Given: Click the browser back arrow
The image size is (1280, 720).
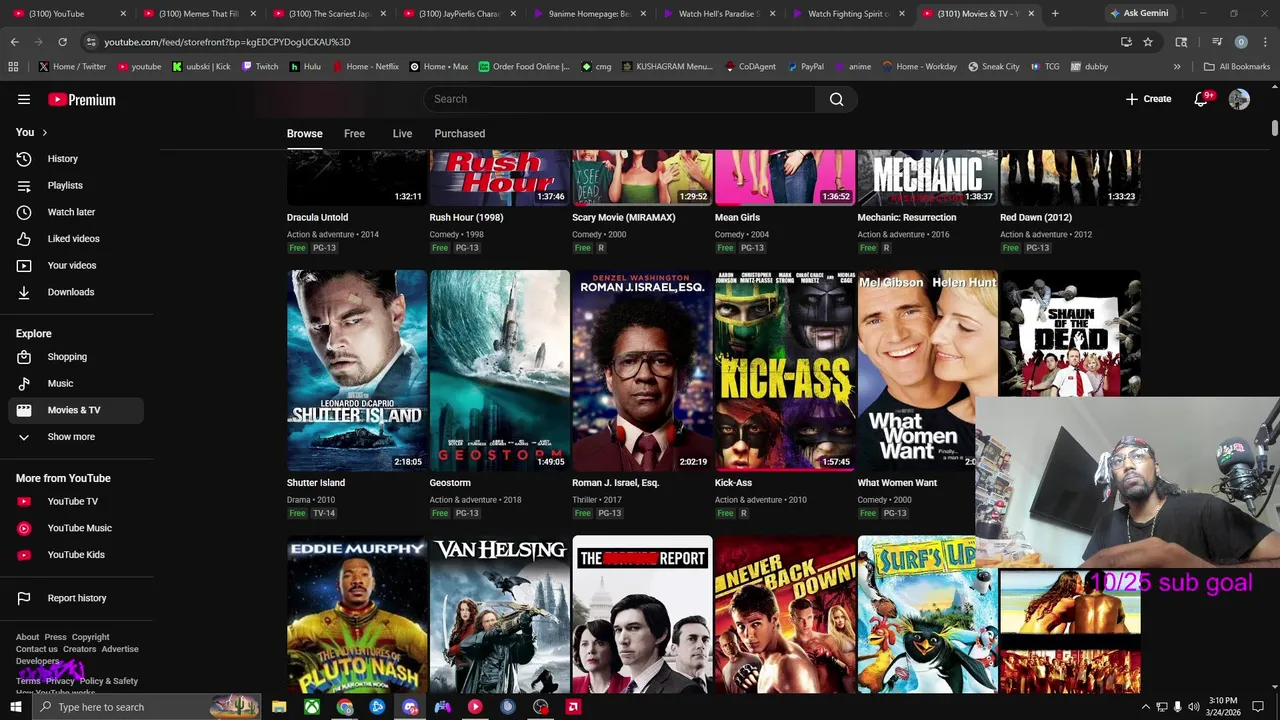Looking at the screenshot, I should pyautogui.click(x=14, y=42).
